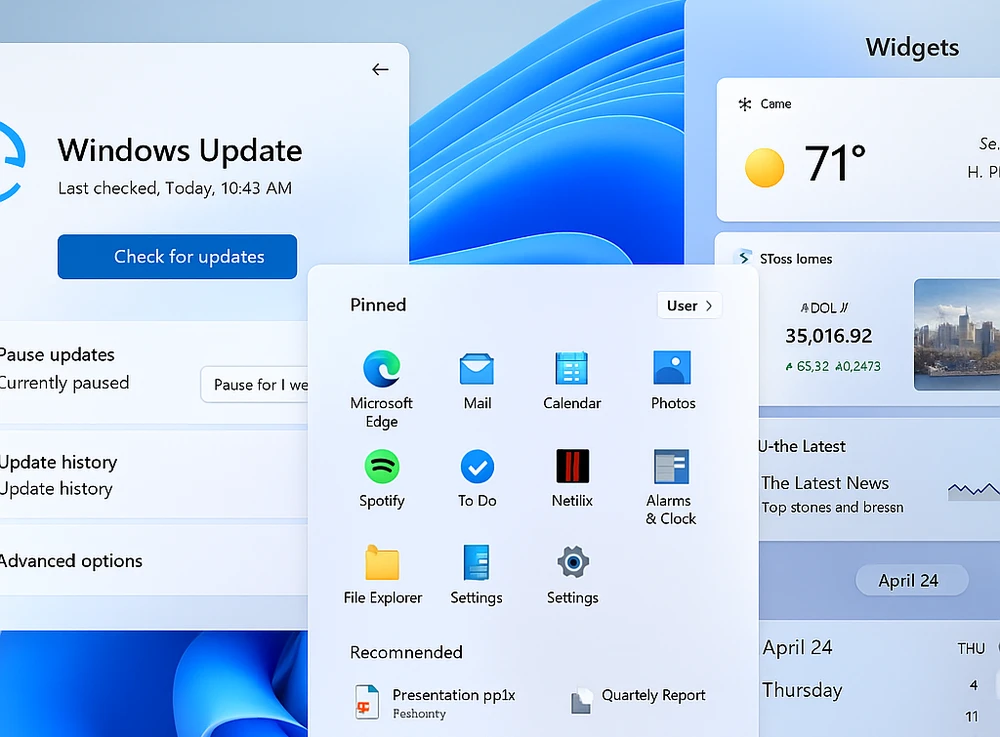Open the Settings app
The width and height of the screenshot is (1000, 737).
[477, 560]
